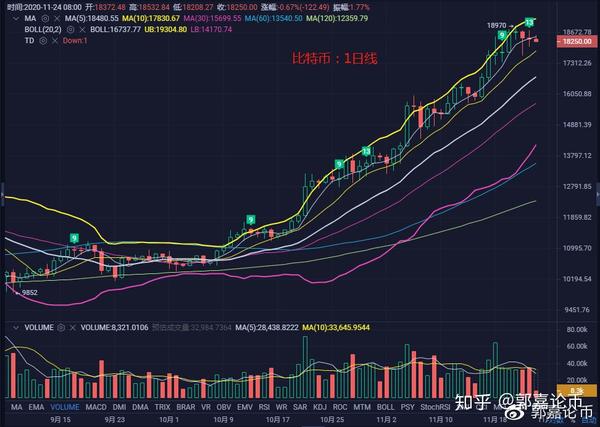Viewport: 600px width, 427px height.
Task: Switch to the DMA indicator tab
Action: click(x=140, y=407)
